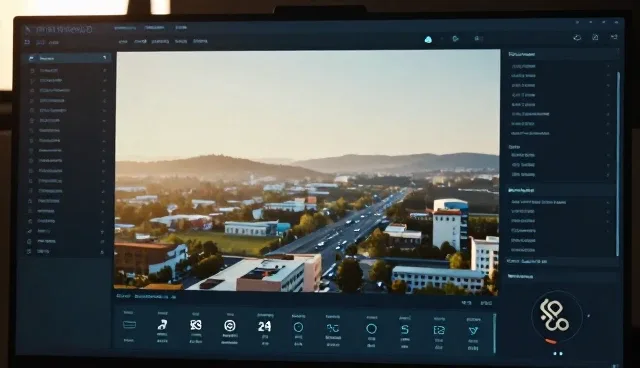This screenshot has width=640, height=368.
Task: Click the white "KS"-shaped glyph icon in bottom toolbar
Action: [x=196, y=325]
